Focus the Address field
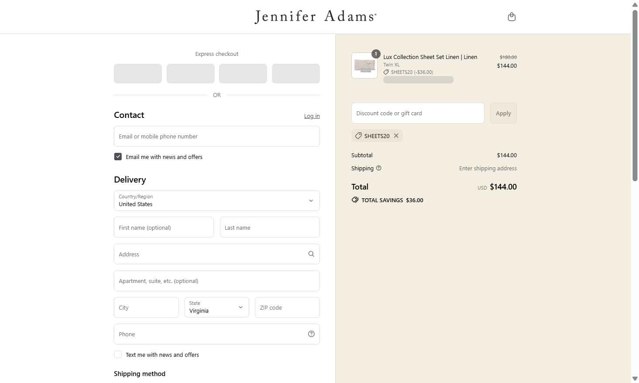This screenshot has height=383, width=639. (x=216, y=254)
